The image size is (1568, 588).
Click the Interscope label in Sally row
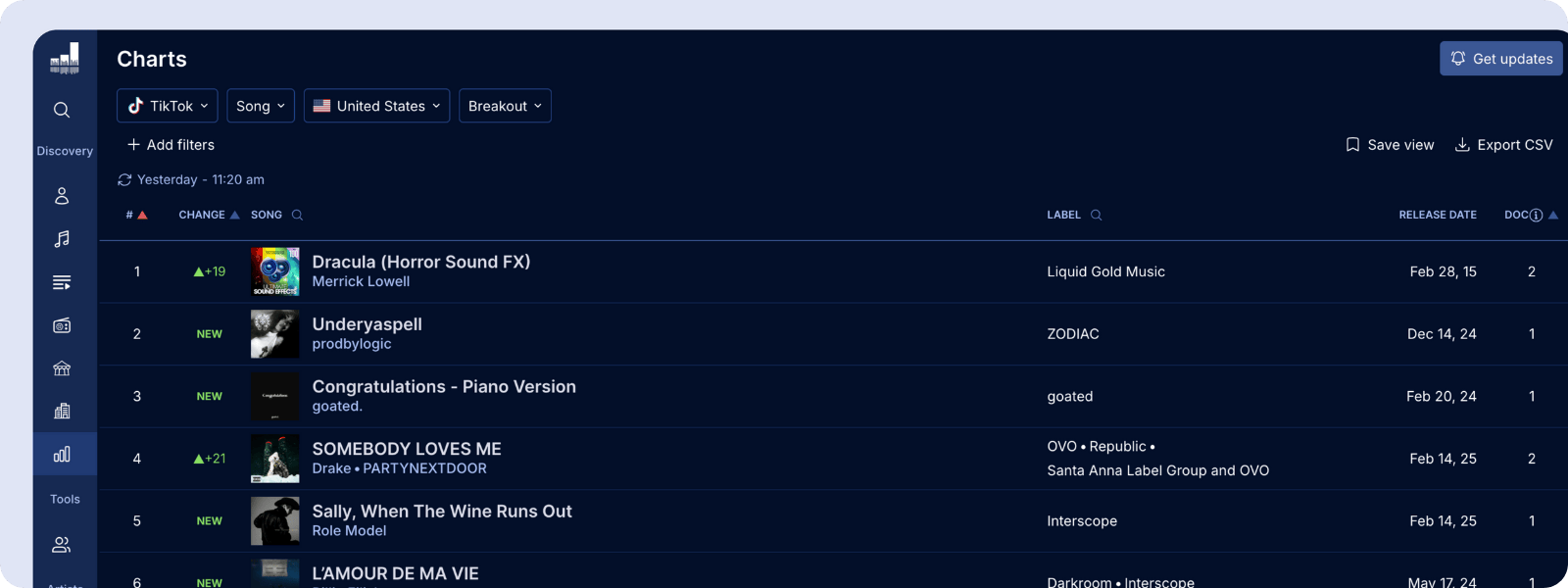pyautogui.click(x=1082, y=521)
